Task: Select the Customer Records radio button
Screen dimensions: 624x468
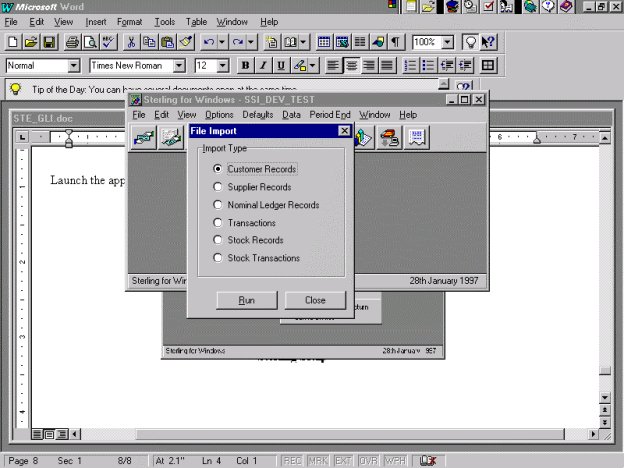Action: tap(217, 169)
